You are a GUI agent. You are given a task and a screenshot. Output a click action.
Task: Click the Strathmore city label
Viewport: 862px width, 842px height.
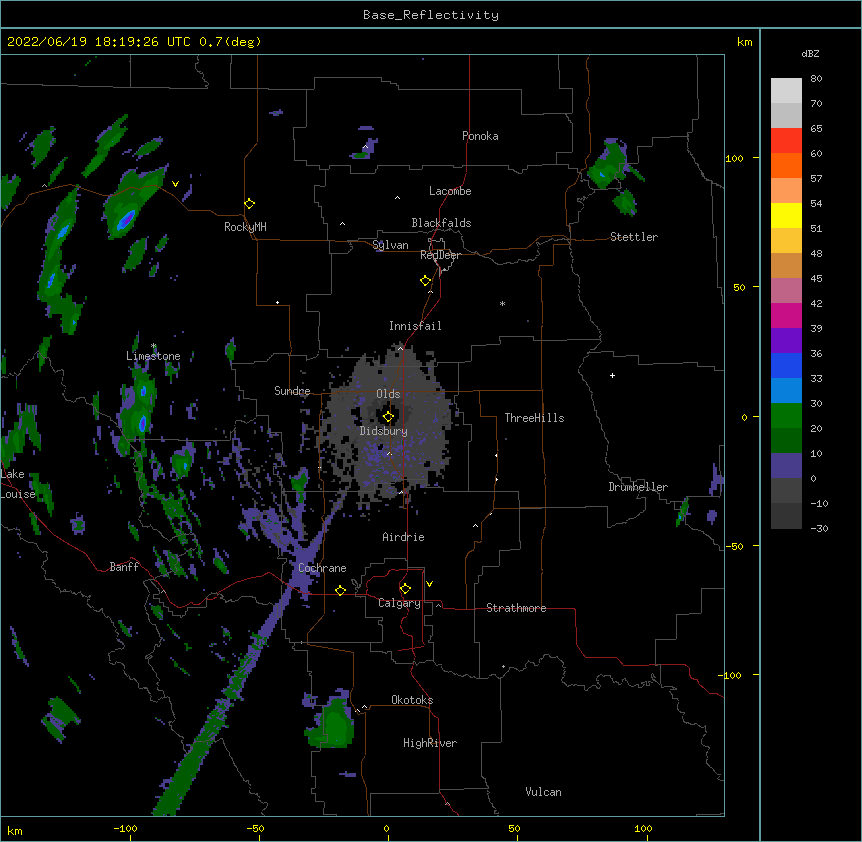516,608
